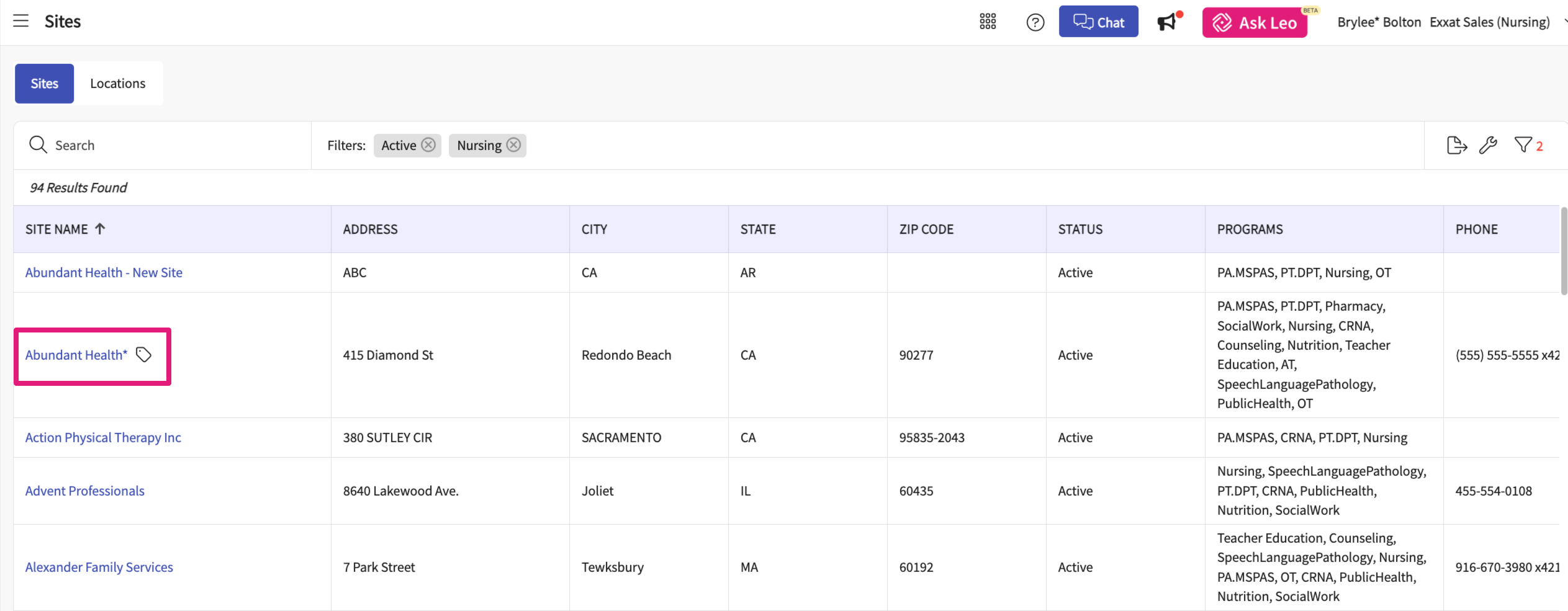Remove the Nursing filter chip

(513, 145)
